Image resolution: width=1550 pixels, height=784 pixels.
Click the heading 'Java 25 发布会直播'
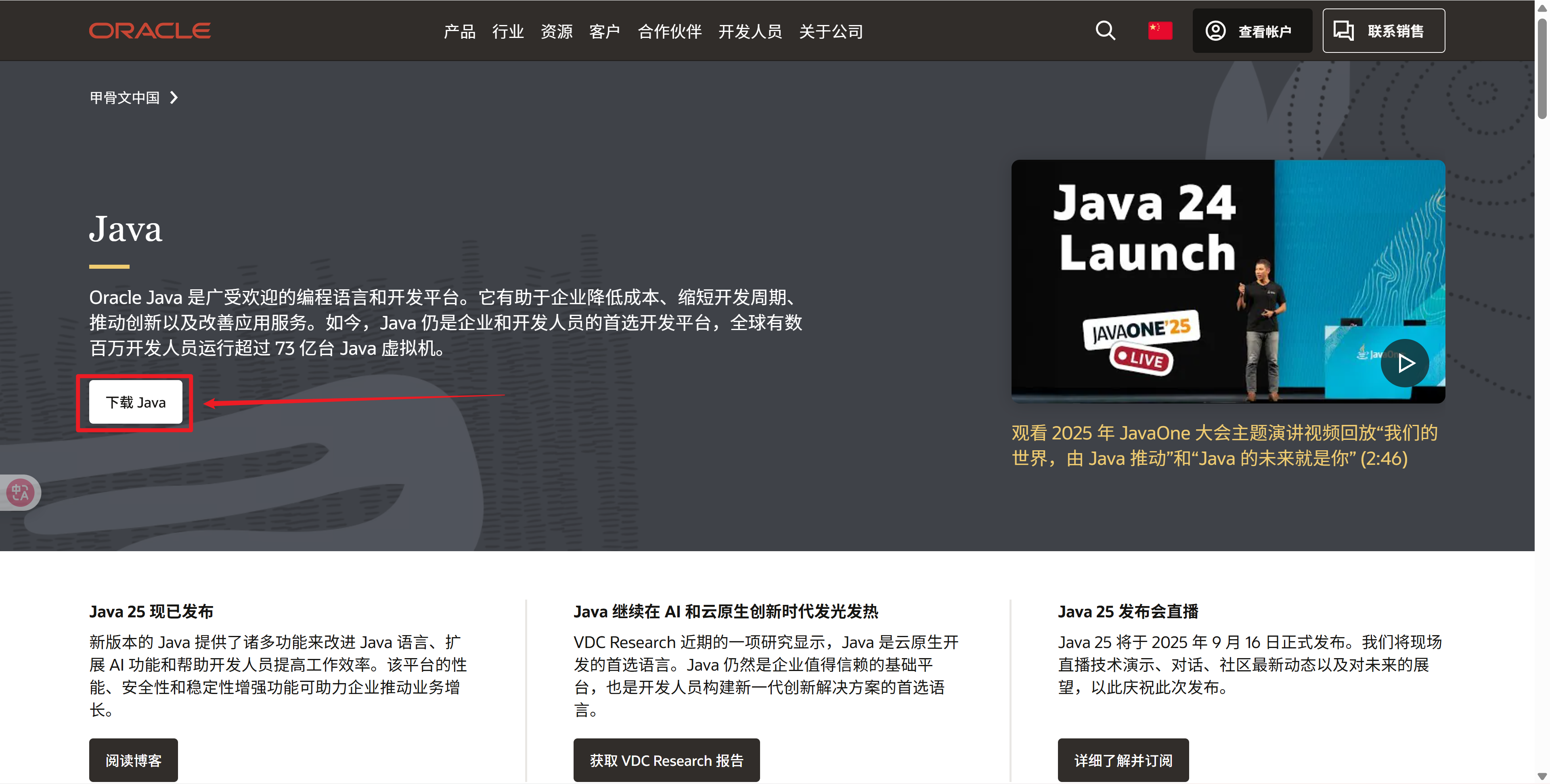click(1128, 611)
